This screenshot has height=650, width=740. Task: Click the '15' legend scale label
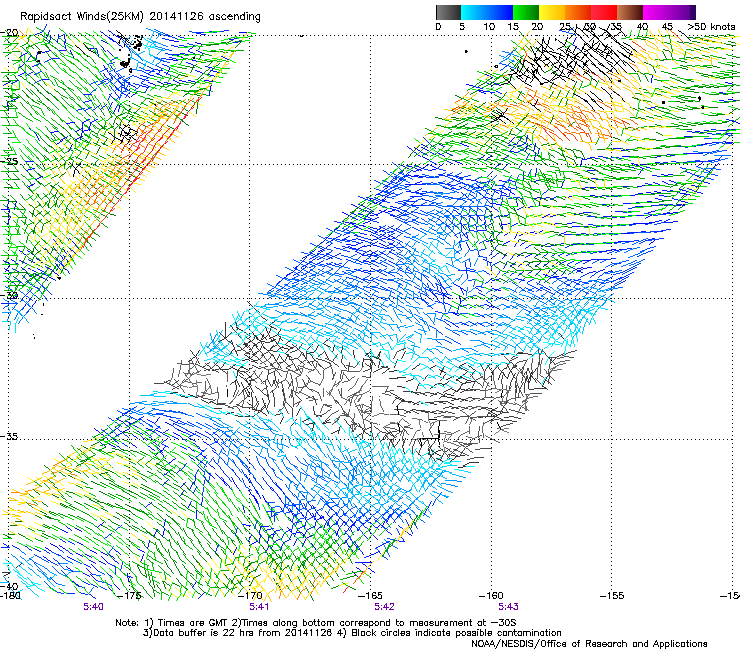(513, 27)
